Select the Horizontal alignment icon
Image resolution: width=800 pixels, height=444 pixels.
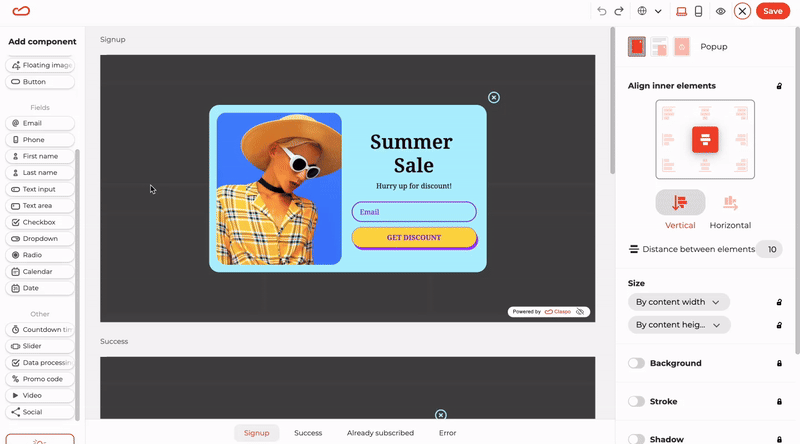point(730,203)
